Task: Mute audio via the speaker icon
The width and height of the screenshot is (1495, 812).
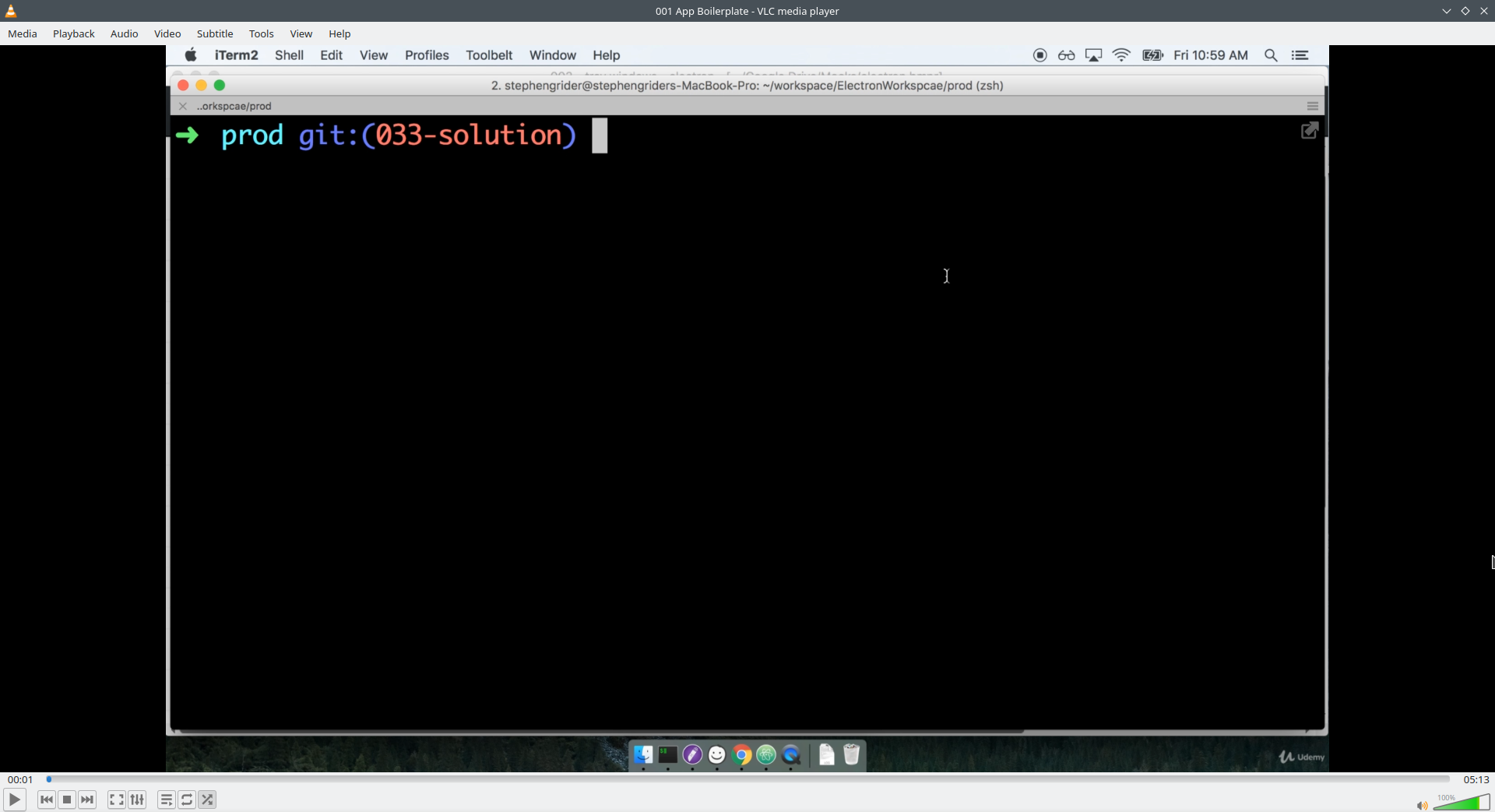Action: click(x=1422, y=806)
